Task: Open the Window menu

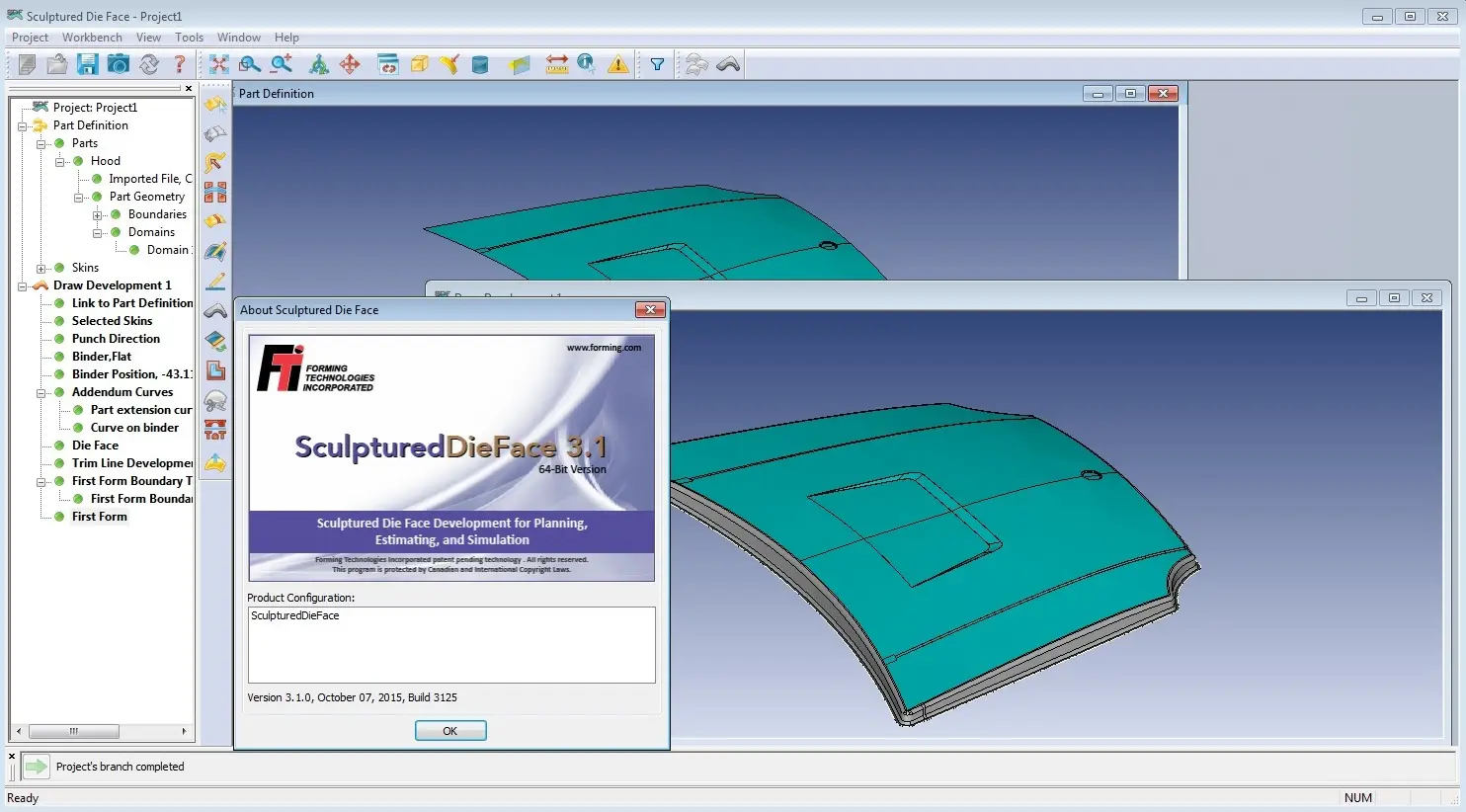Action: pyautogui.click(x=239, y=38)
